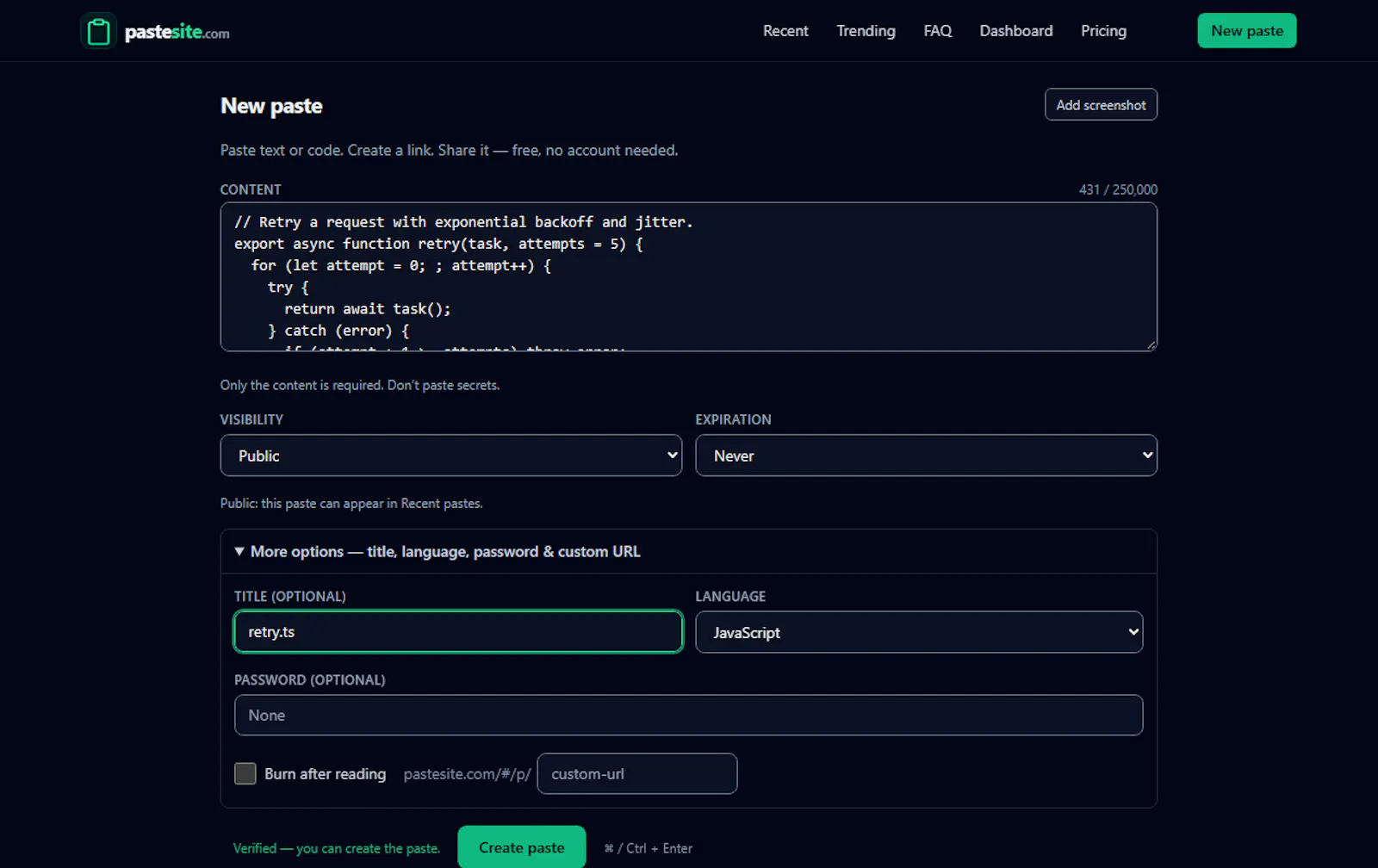The width and height of the screenshot is (1378, 868).
Task: Open the Trending page
Action: pyautogui.click(x=866, y=31)
